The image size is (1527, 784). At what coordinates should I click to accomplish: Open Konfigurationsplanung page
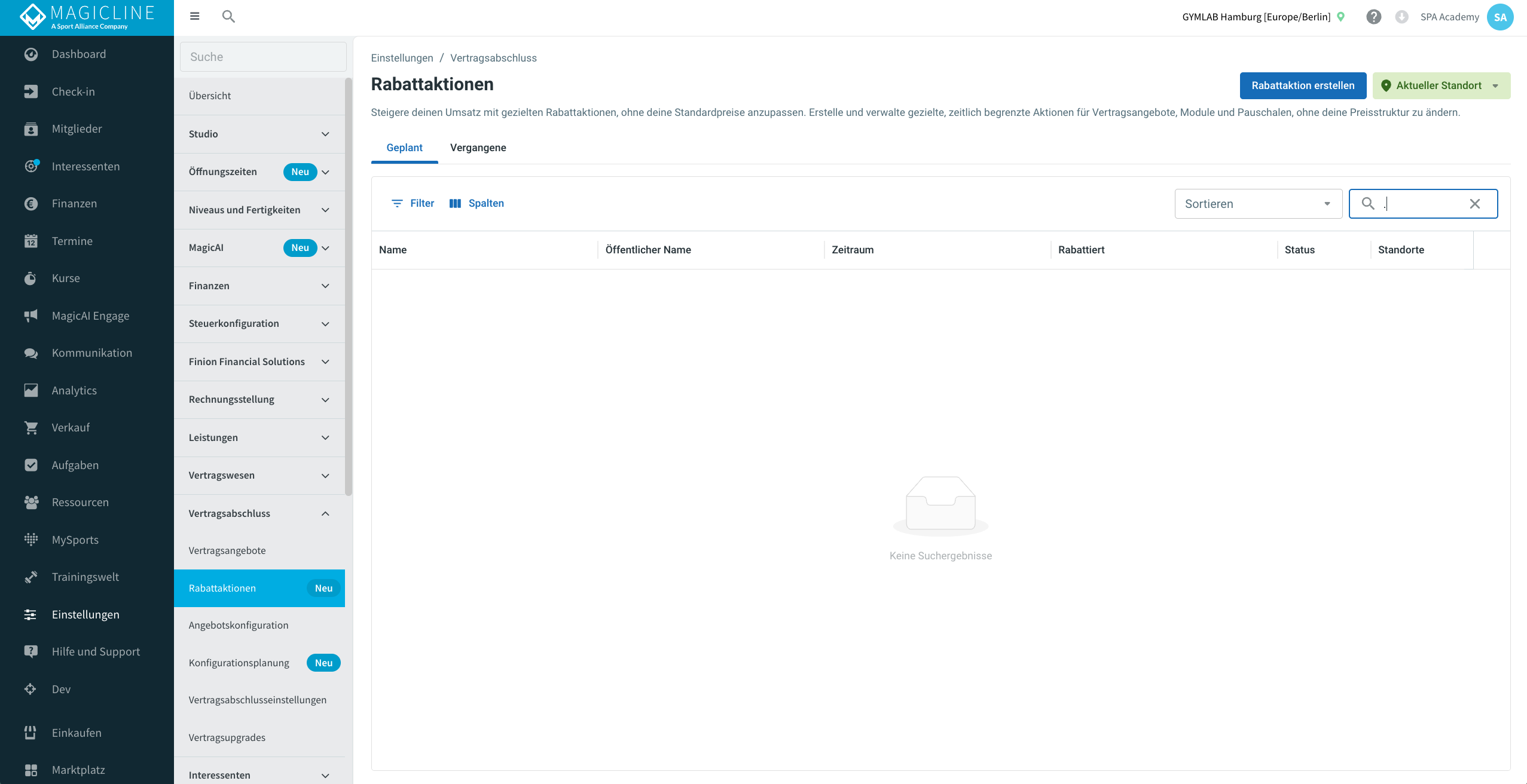pos(259,663)
